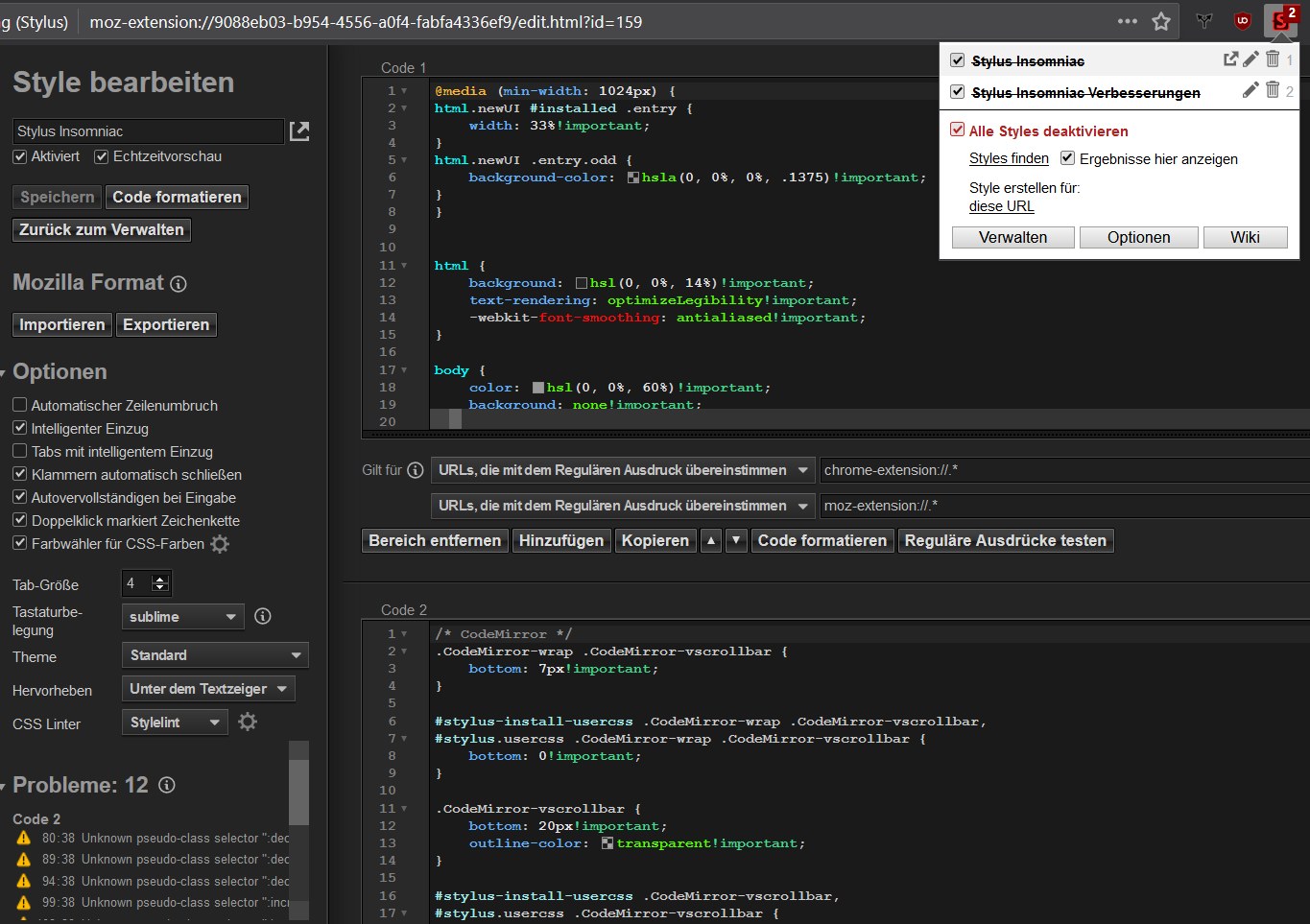Viewport: 1310px width, 924px height.
Task: Bookmark this page with the star icon
Action: click(x=1161, y=21)
